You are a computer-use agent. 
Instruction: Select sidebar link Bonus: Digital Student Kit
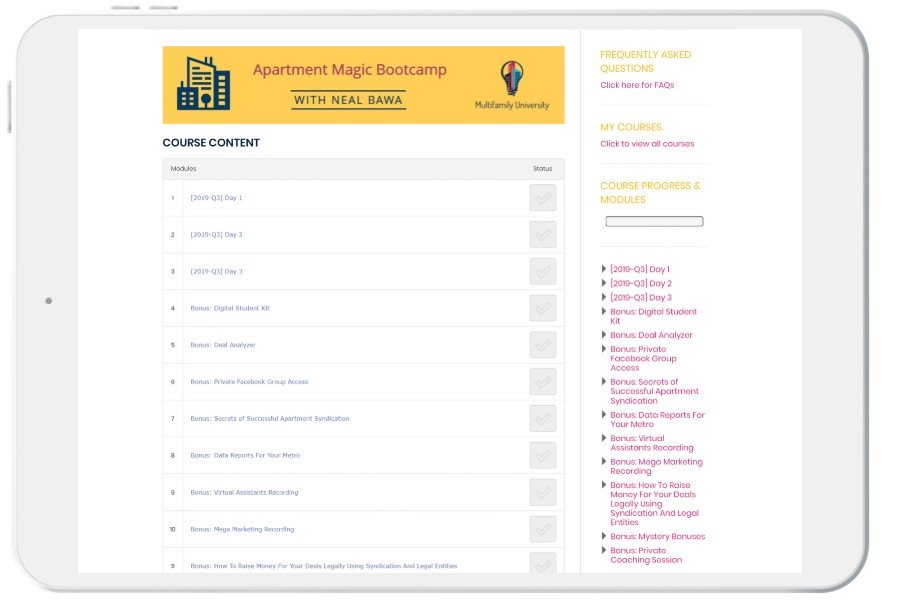pyautogui.click(x=653, y=316)
